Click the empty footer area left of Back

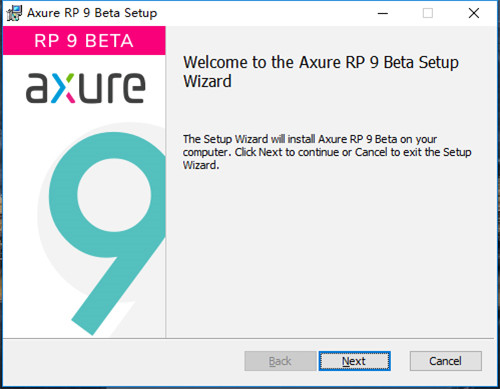coord(123,362)
